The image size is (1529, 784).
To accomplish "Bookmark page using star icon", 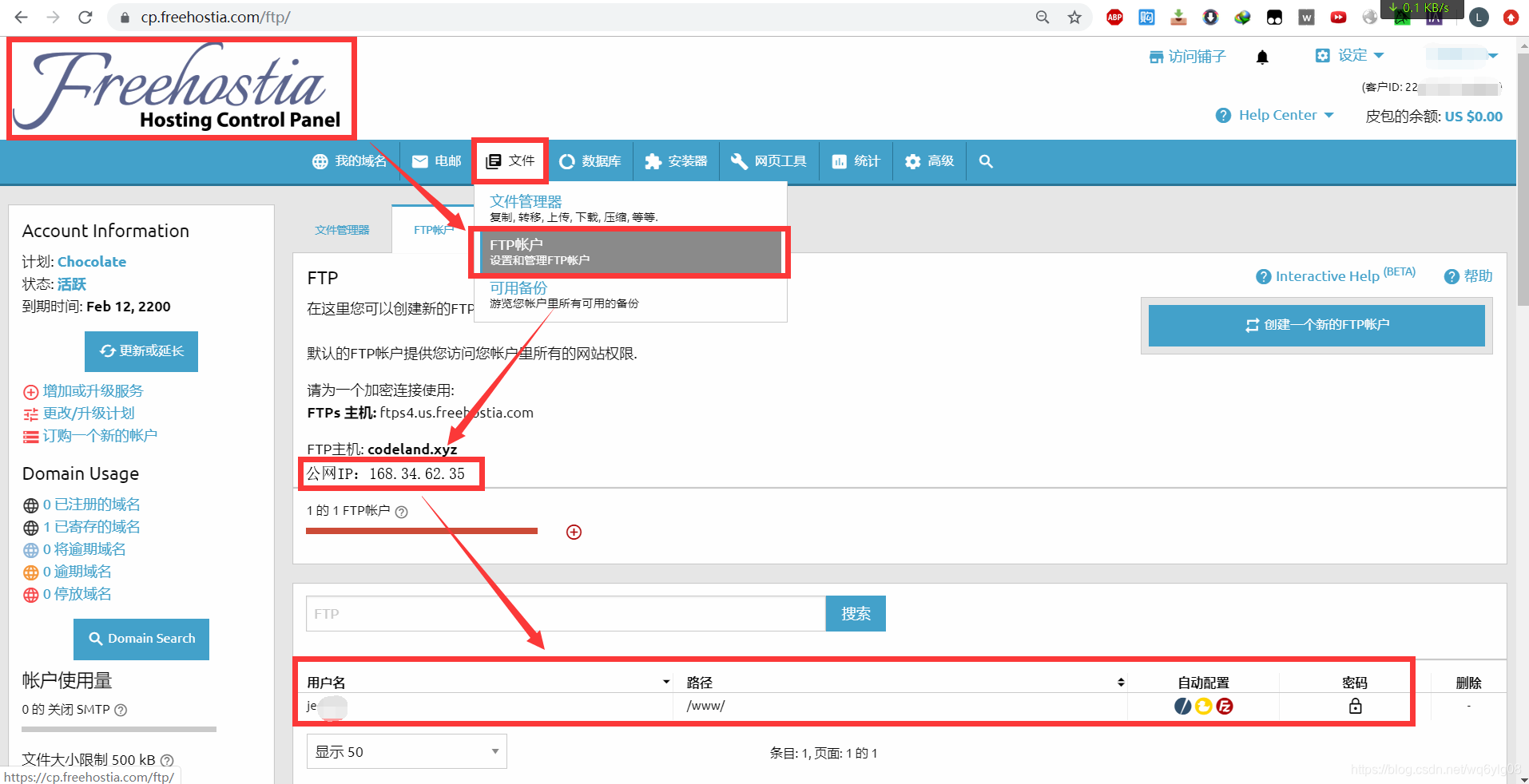I will click(1074, 17).
